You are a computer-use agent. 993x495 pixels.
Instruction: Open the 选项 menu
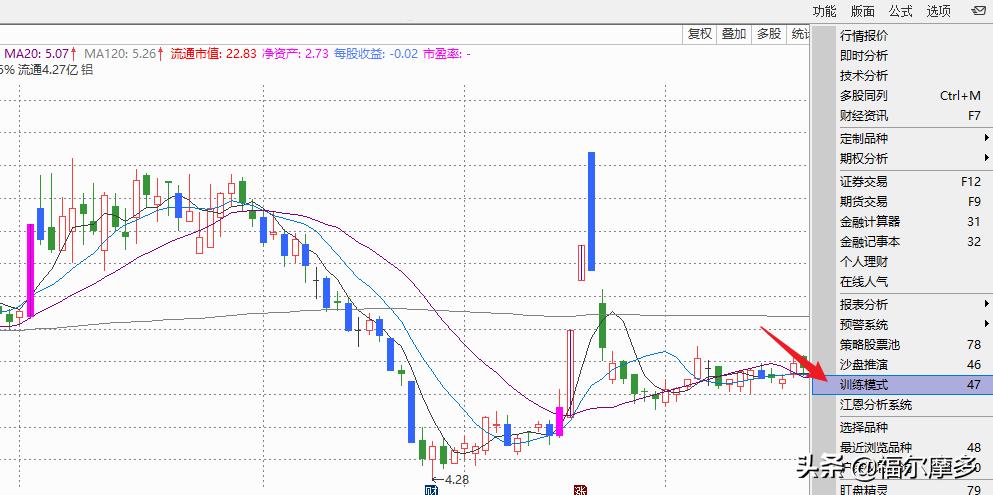[939, 11]
